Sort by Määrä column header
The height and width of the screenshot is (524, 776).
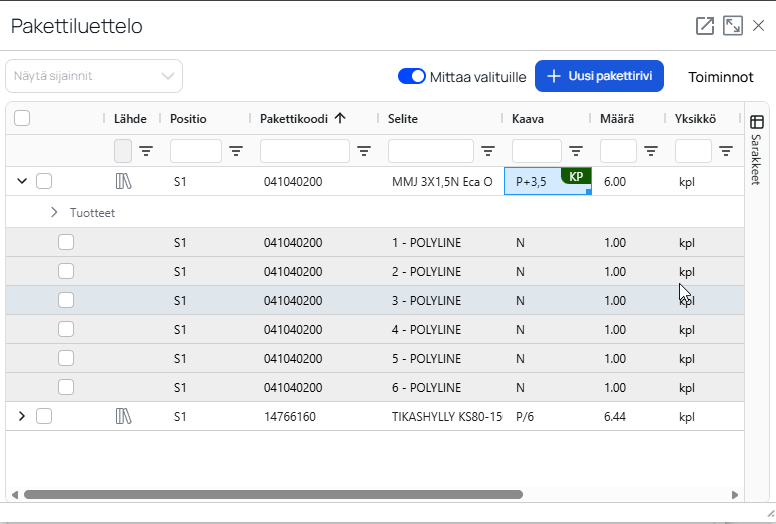coord(617,119)
